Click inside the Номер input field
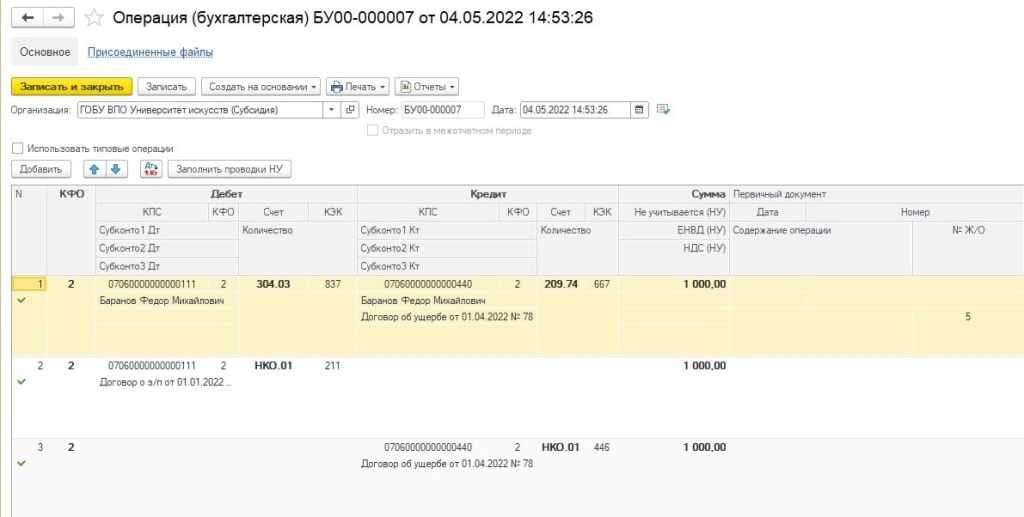1024x517 pixels. click(442, 110)
